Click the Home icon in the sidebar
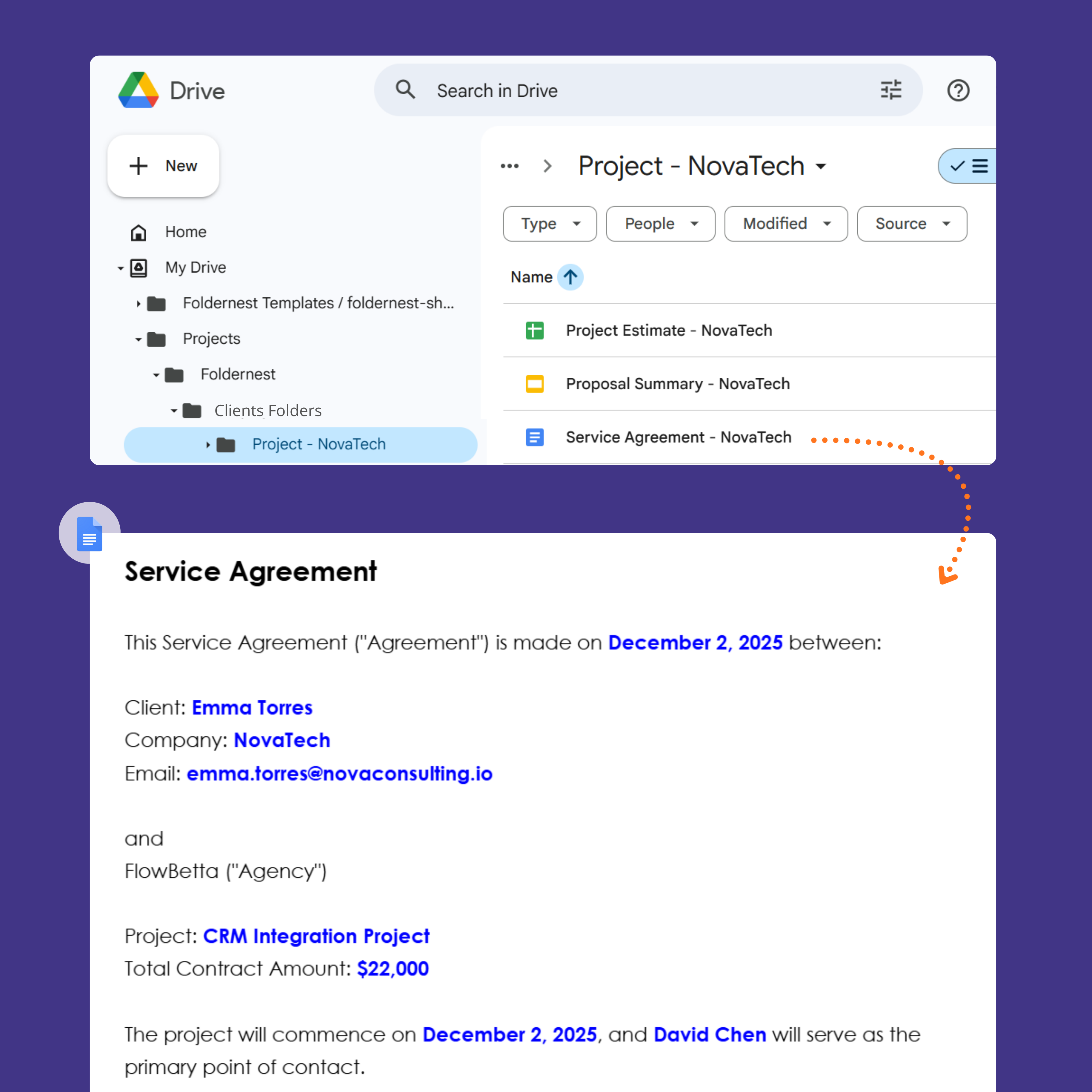1092x1092 pixels. pos(139,232)
